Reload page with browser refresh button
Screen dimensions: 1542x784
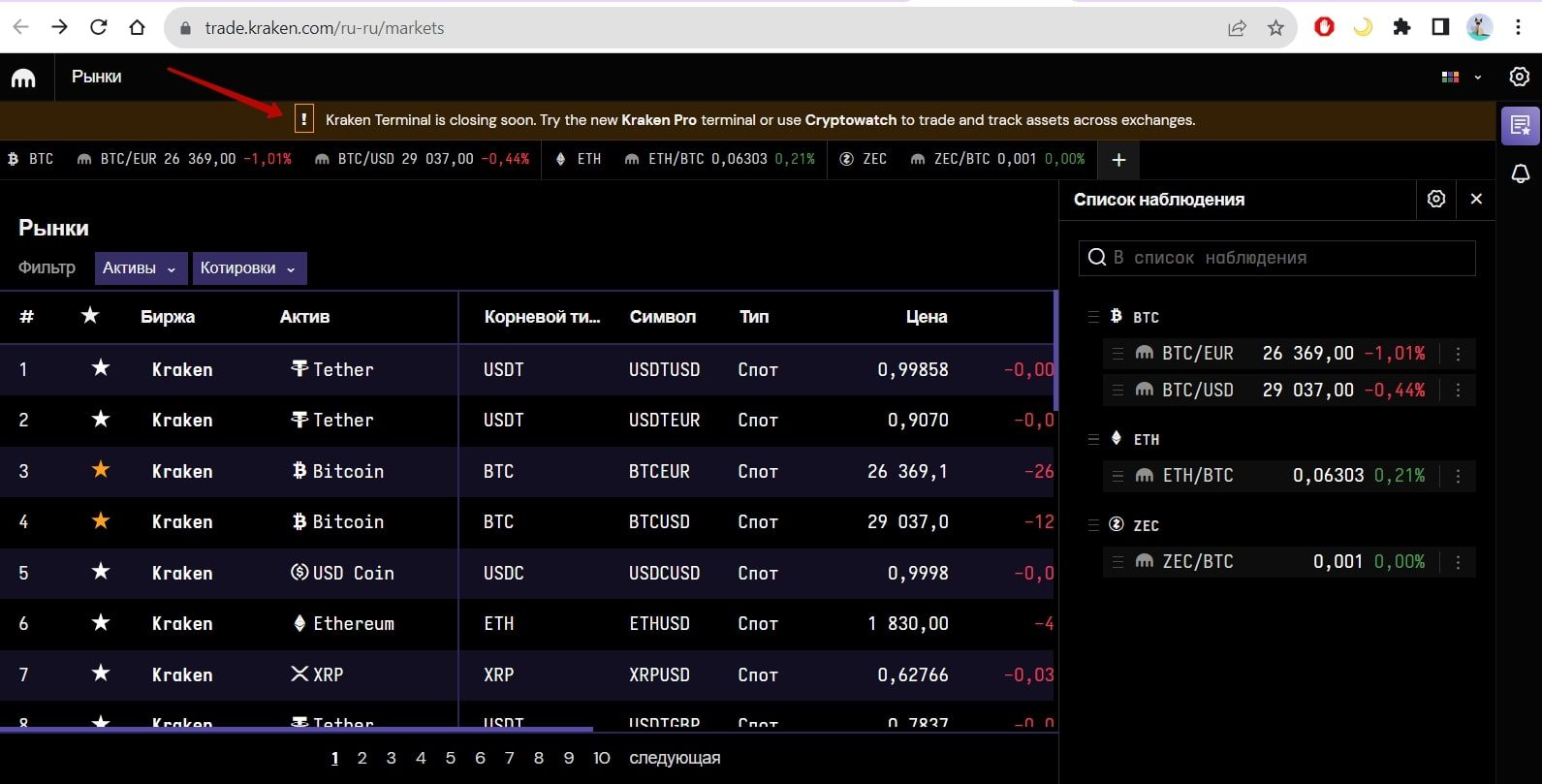coord(98,27)
